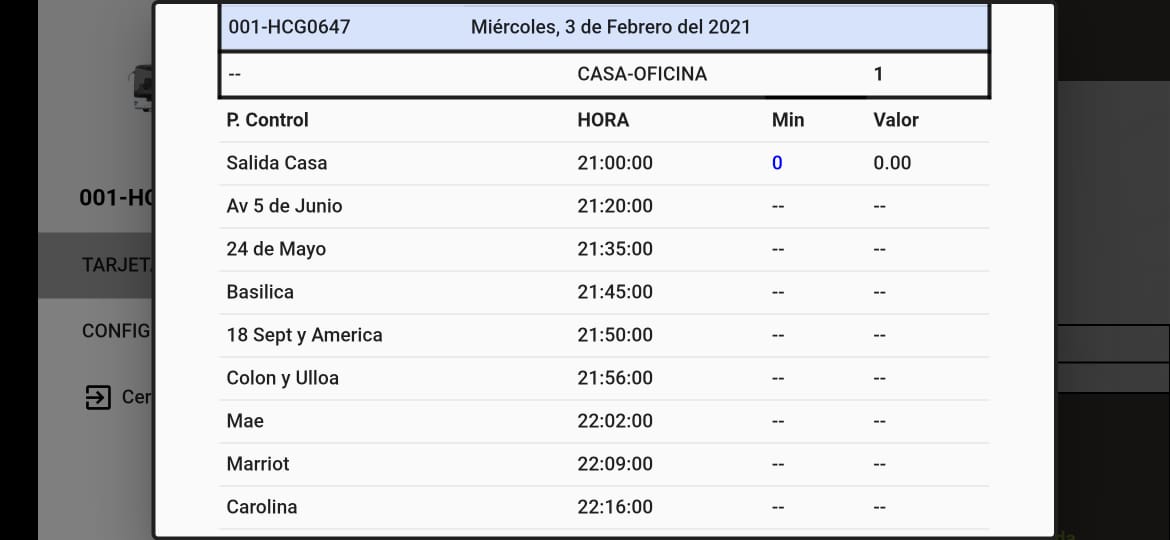The height and width of the screenshot is (540, 1170).
Task: Tap the bus logo icon behind the dialog
Action: pos(143,88)
